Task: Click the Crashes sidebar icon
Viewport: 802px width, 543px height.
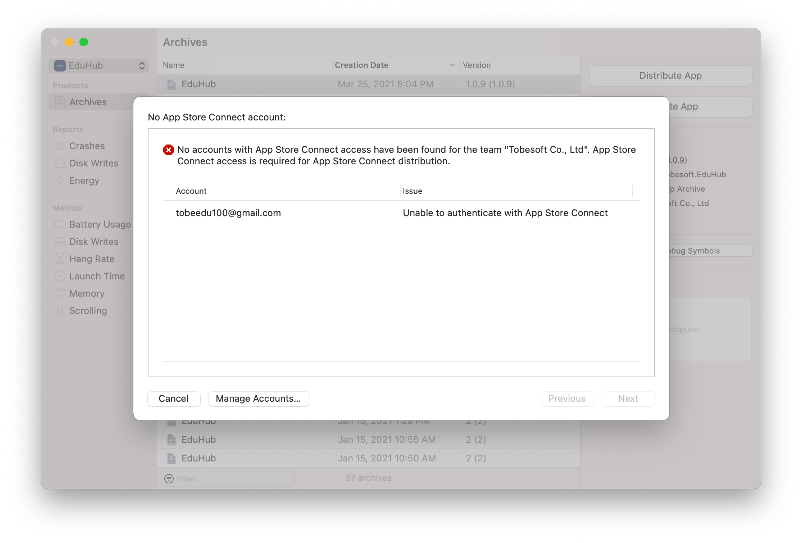Action: click(x=60, y=146)
